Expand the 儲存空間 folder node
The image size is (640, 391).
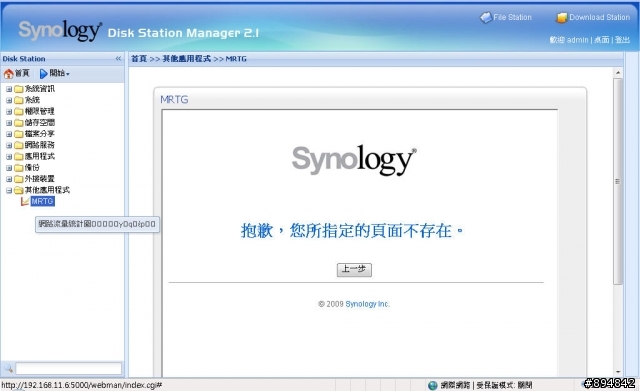click(x=9, y=123)
